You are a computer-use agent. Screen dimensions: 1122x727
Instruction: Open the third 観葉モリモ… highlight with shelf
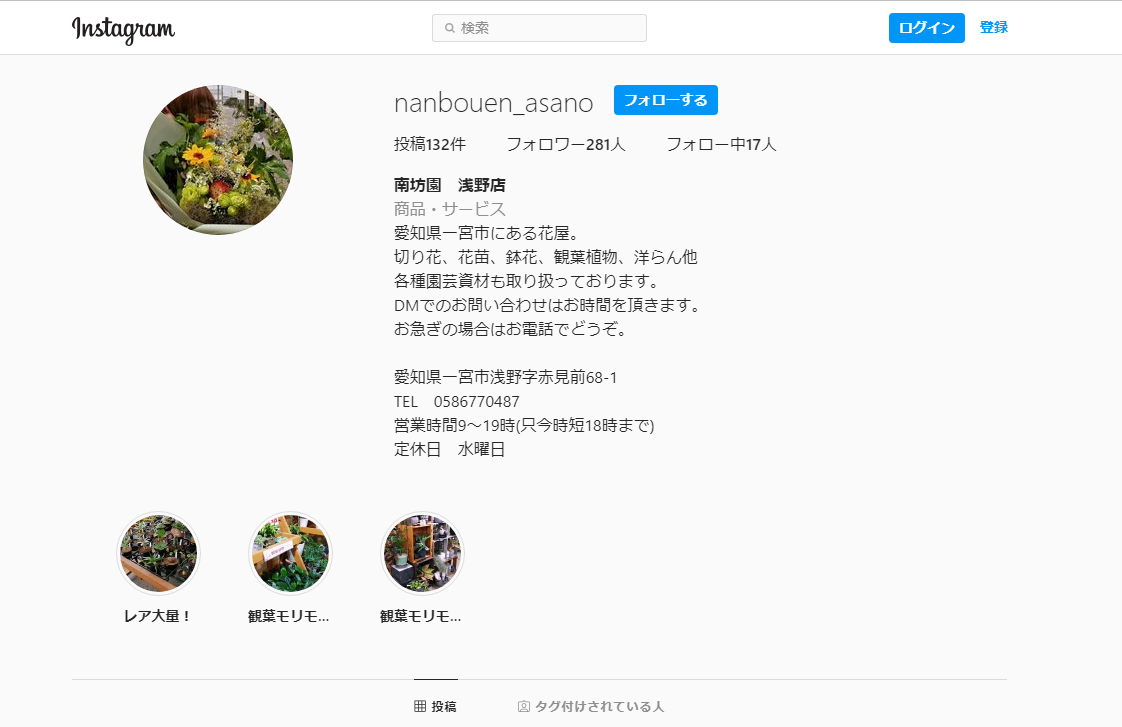coord(421,553)
